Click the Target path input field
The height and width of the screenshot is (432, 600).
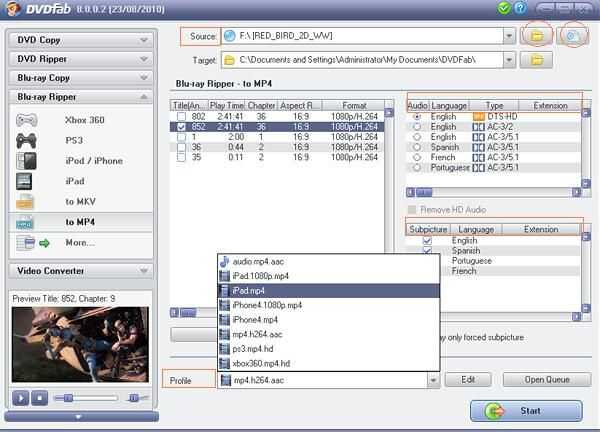362,60
